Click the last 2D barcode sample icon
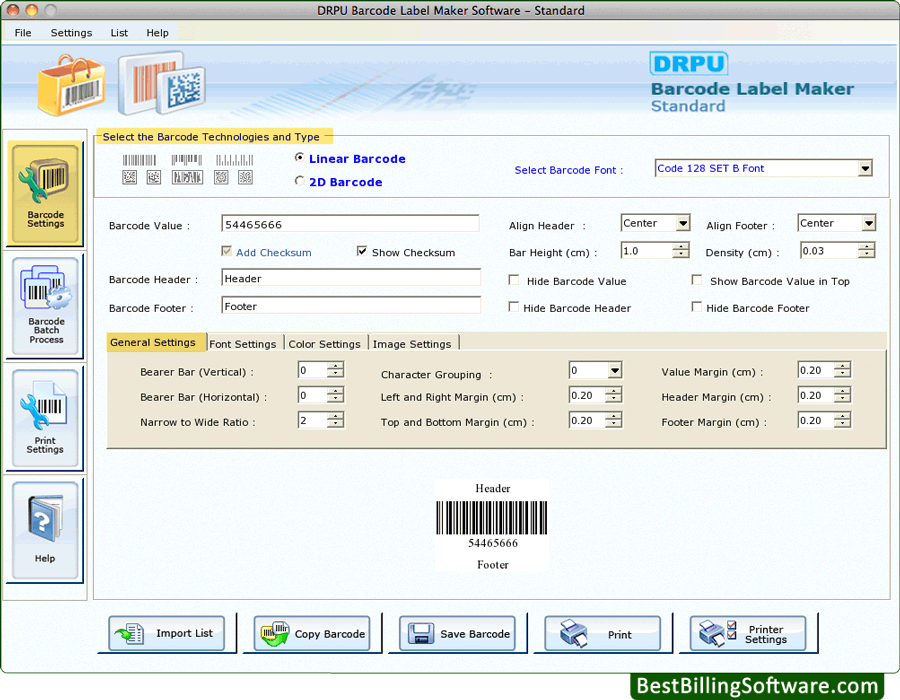The height and width of the screenshot is (700, 900). tap(245, 178)
